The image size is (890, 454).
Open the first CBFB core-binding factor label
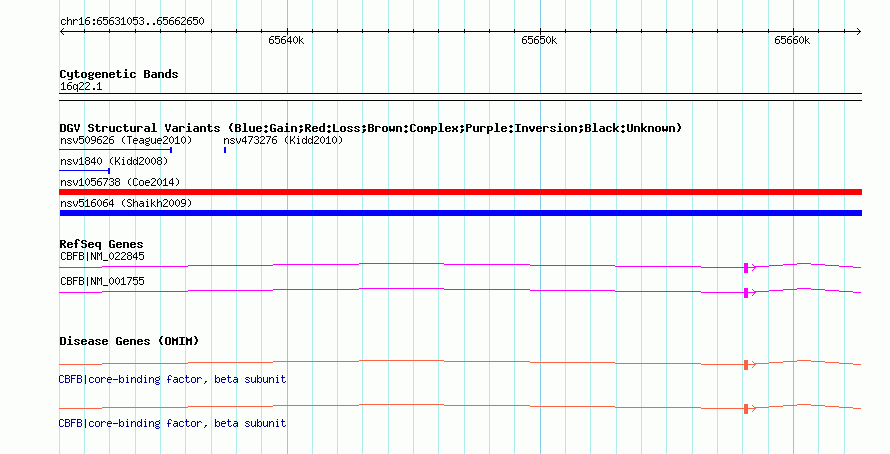point(173,379)
